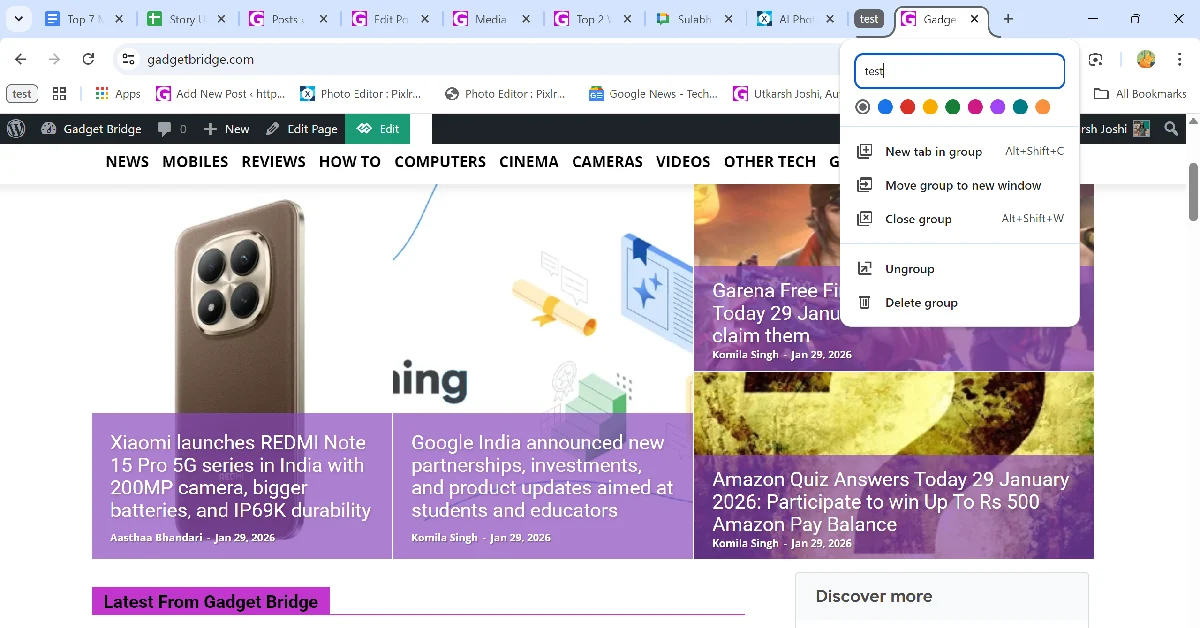This screenshot has width=1200, height=628.
Task: Expand the New menu in WordPress admin bar
Action: (x=226, y=129)
